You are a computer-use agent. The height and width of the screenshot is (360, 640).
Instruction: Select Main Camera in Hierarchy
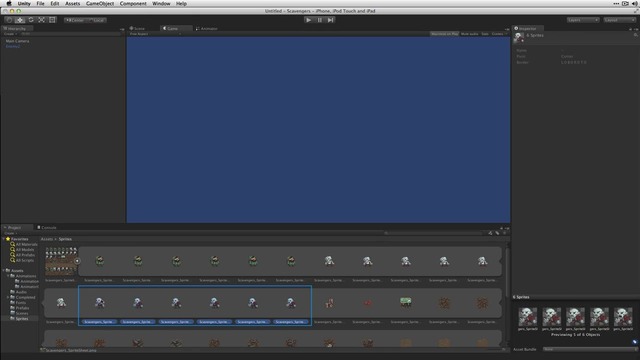[17, 41]
